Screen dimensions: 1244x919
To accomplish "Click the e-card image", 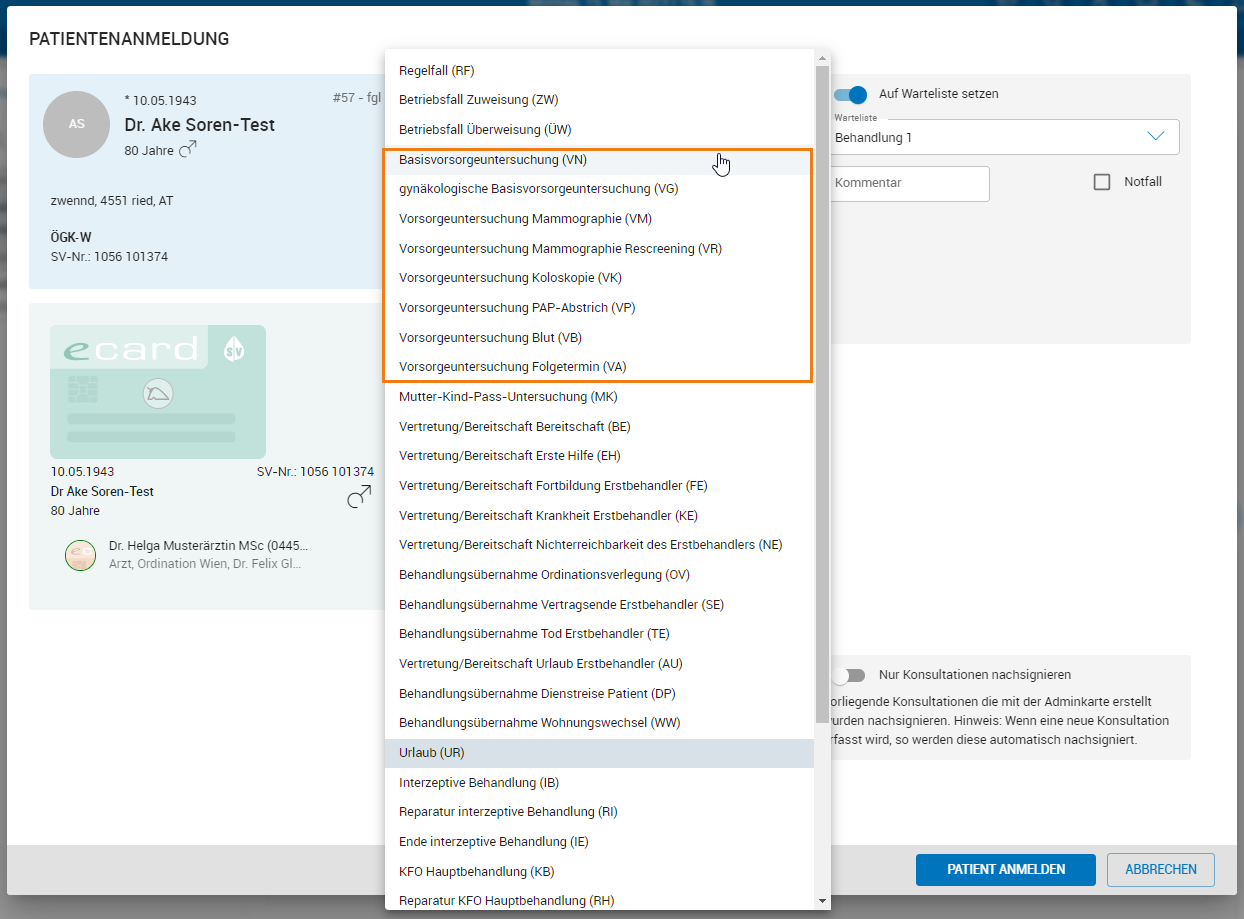I will click(x=158, y=391).
